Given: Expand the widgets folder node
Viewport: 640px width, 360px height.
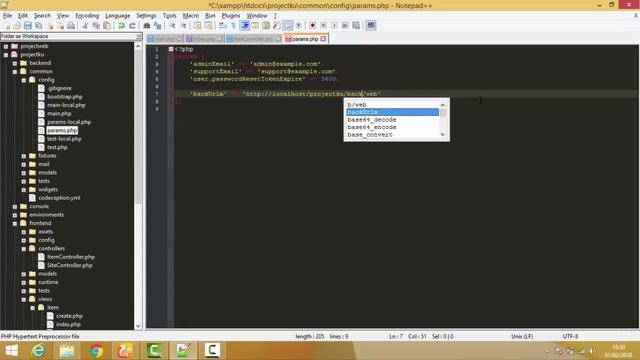Looking at the screenshot, I should click(24, 190).
